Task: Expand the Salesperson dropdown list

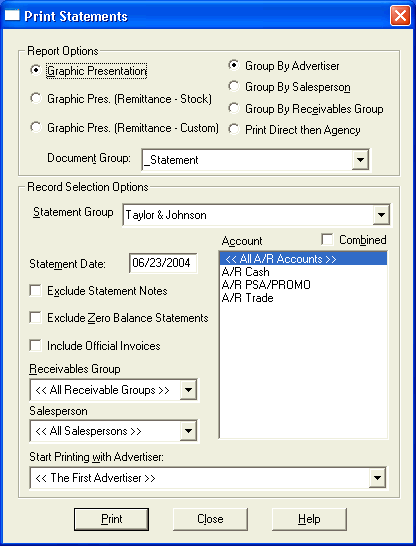Action: click(x=188, y=431)
